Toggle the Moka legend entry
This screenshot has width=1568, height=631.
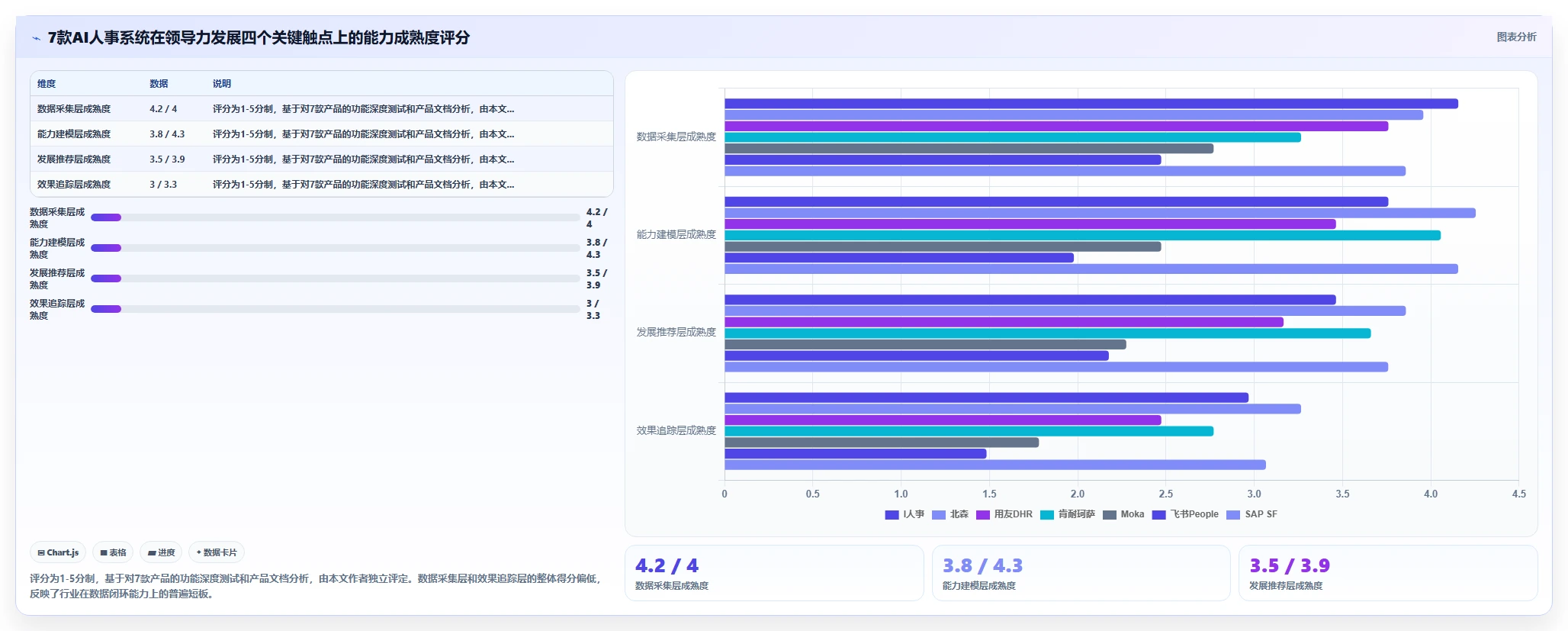1123,514
